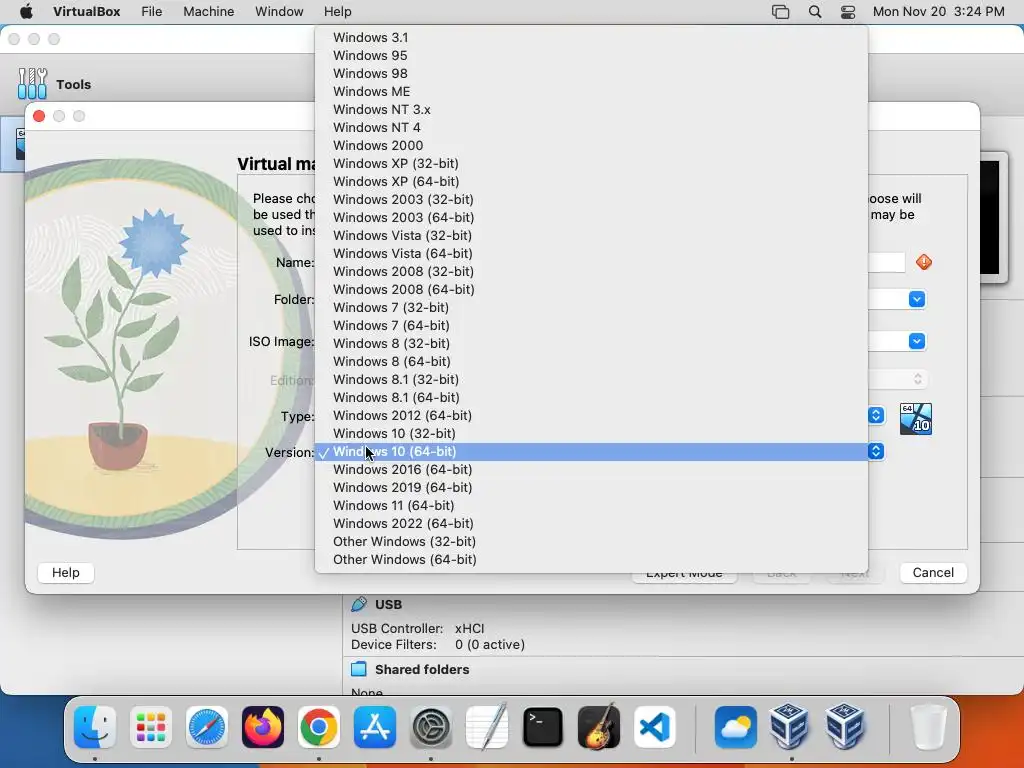Pick Other Windows (64-bit)

(x=591, y=560)
